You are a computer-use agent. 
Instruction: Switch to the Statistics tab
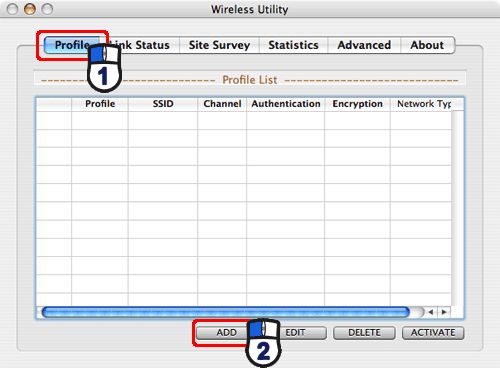pos(293,45)
